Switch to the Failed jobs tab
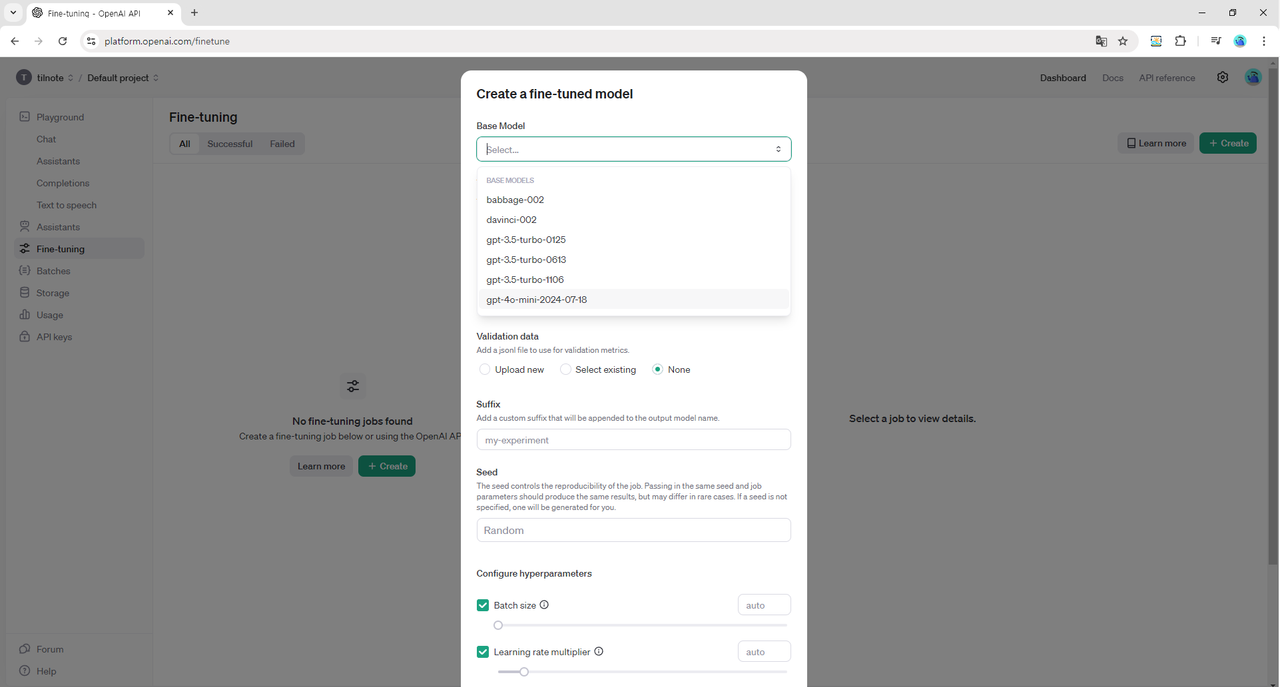The width and height of the screenshot is (1280, 687). [282, 144]
